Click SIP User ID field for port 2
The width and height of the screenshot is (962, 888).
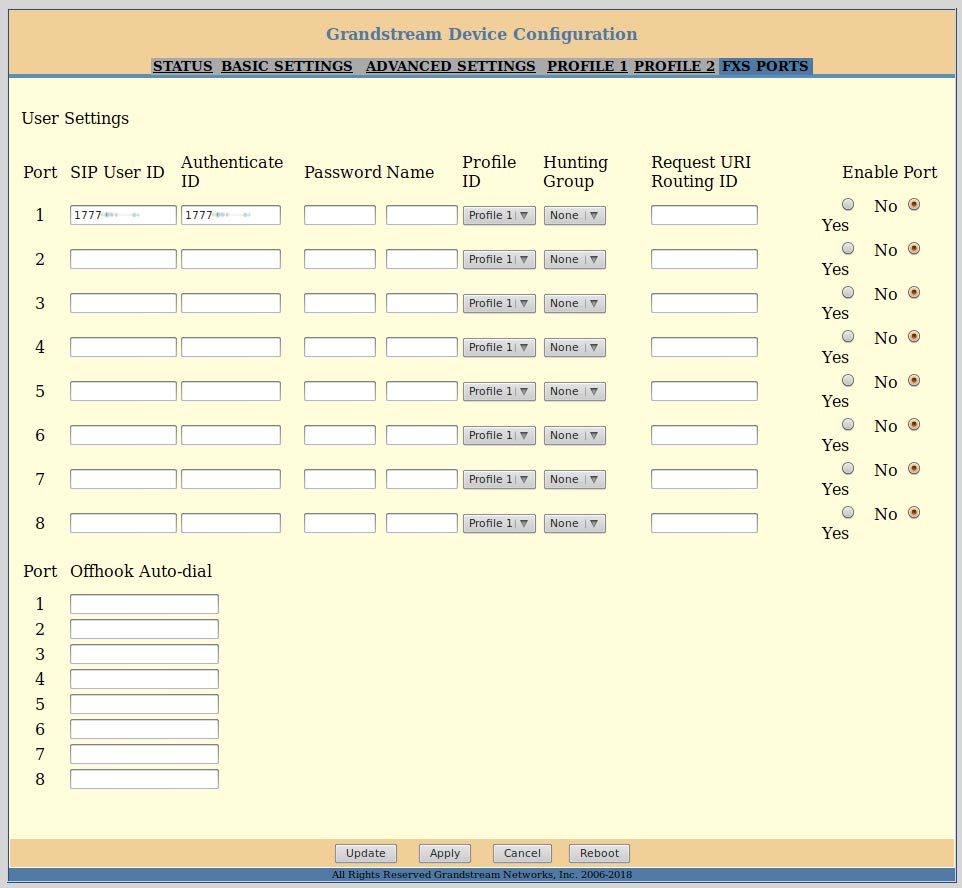[123, 259]
